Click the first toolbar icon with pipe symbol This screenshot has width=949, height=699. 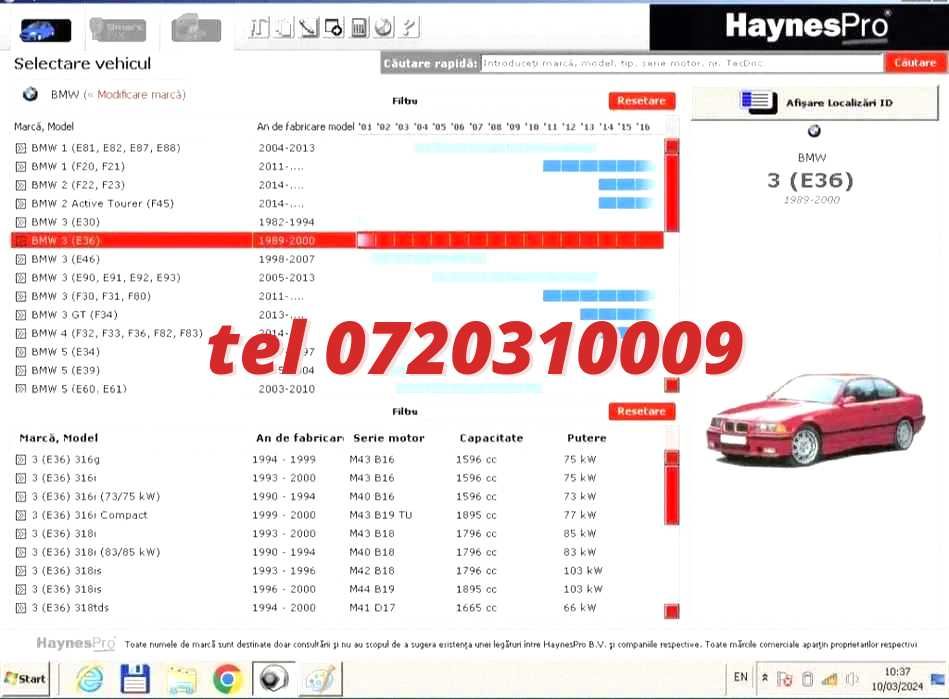(x=259, y=28)
